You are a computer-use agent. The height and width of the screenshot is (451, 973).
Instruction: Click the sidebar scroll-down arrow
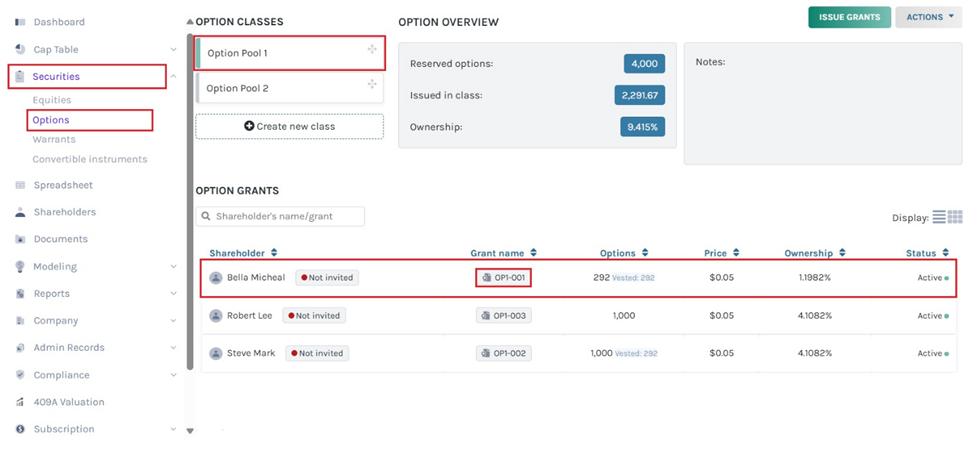(190, 430)
